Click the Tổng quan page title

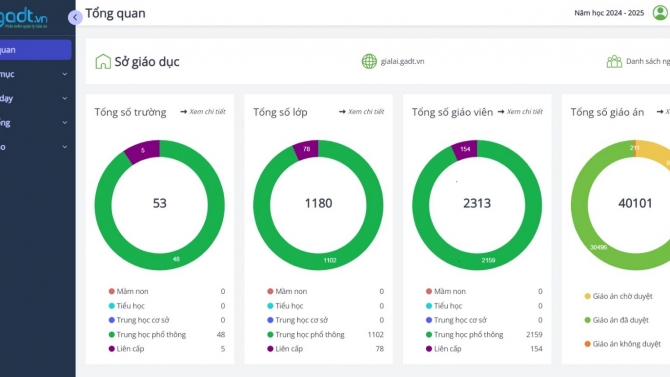coord(115,13)
